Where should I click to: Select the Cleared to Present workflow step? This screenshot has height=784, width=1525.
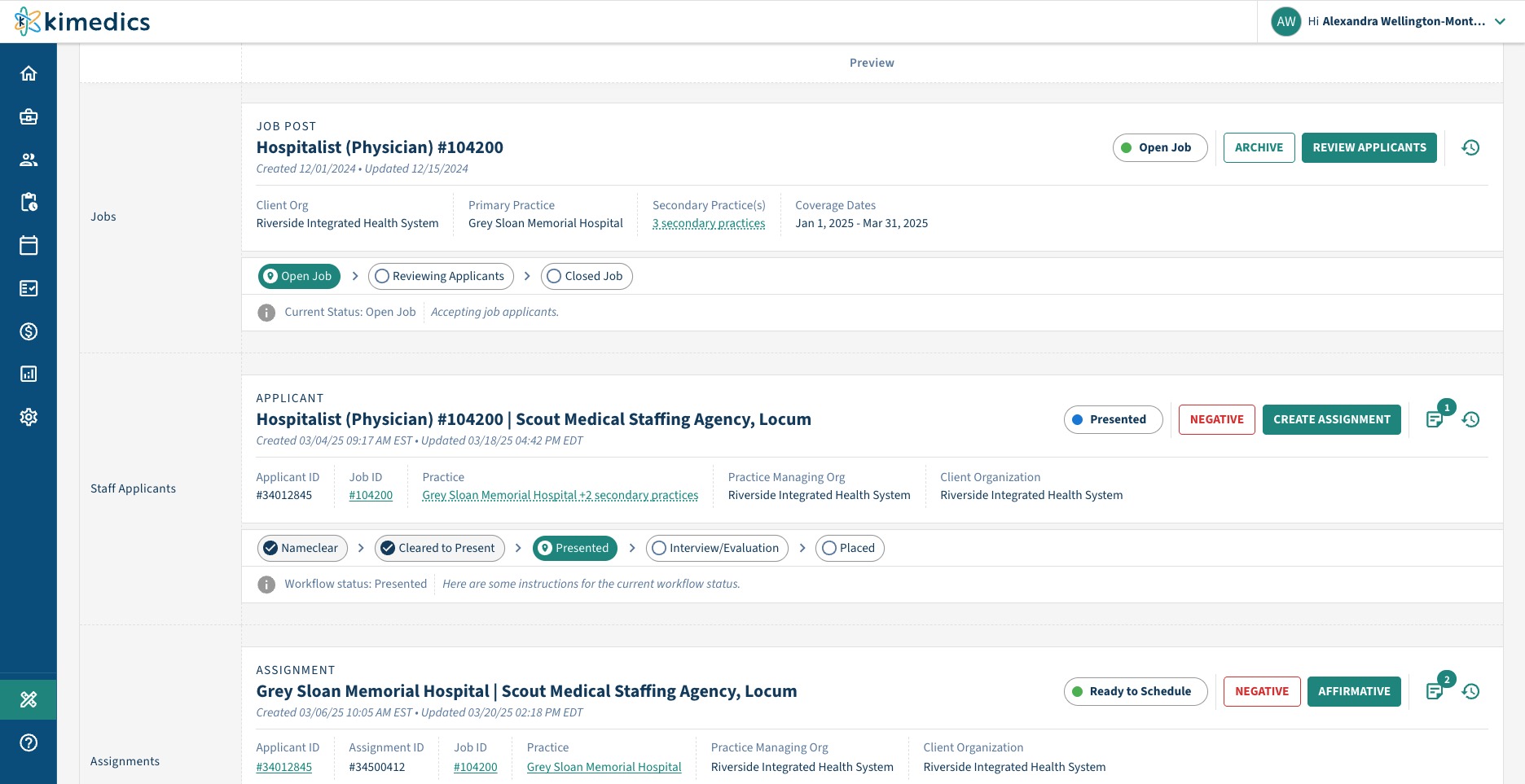pos(440,548)
